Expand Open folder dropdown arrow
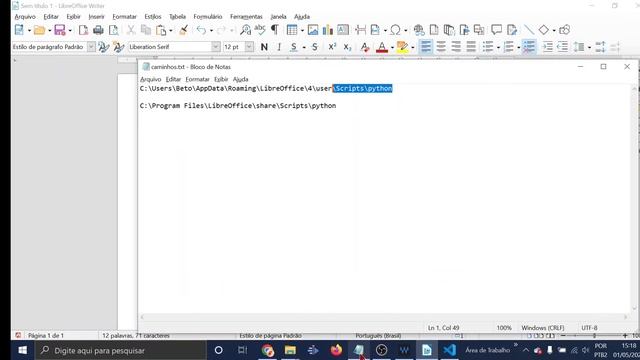The height and width of the screenshot is (360, 640). click(x=49, y=30)
